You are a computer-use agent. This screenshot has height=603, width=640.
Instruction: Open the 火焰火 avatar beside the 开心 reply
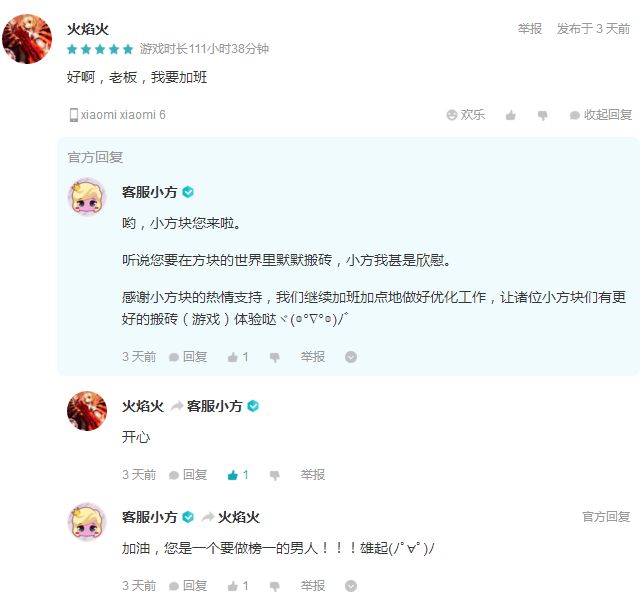tap(87, 411)
